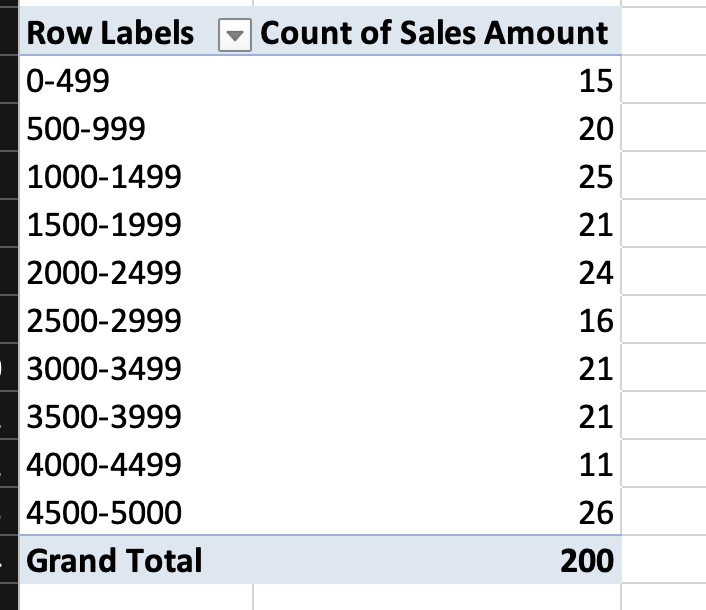Click the count value 26 cell
Screen dimensions: 706x610
(x=596, y=513)
